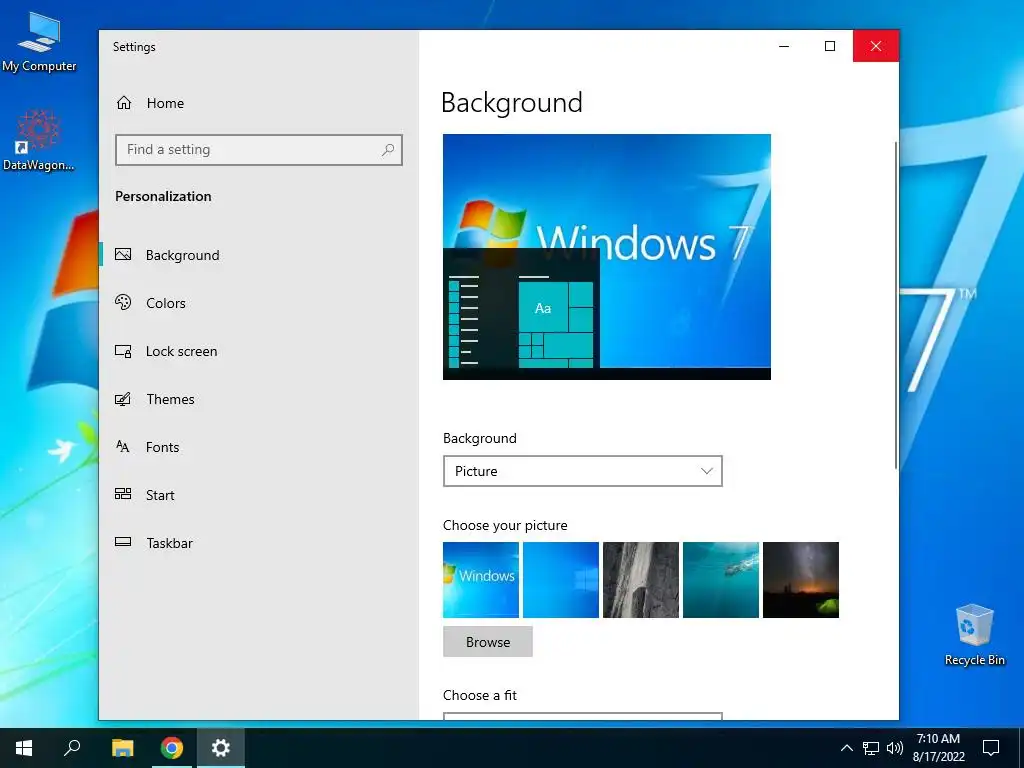The width and height of the screenshot is (1024, 768).
Task: Click the Settings window vertical scrollbar
Action: (896, 305)
